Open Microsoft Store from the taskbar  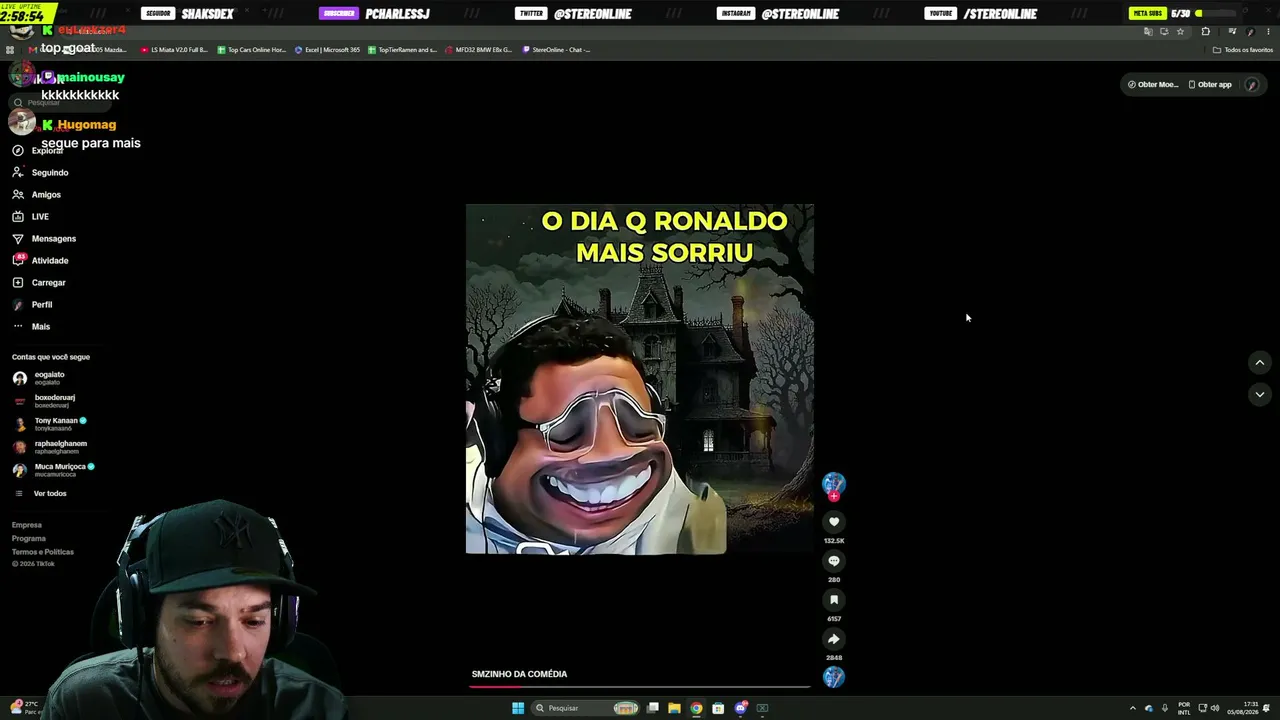pos(718,708)
